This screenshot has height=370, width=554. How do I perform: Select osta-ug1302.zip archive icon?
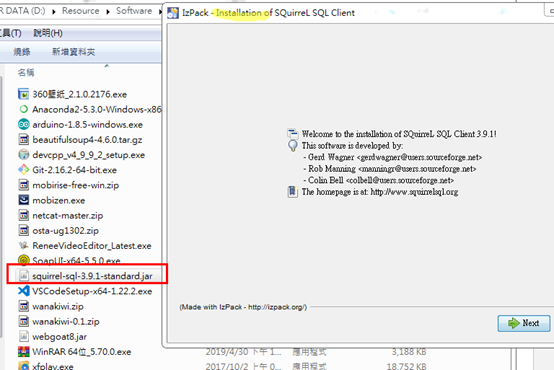coord(24,230)
